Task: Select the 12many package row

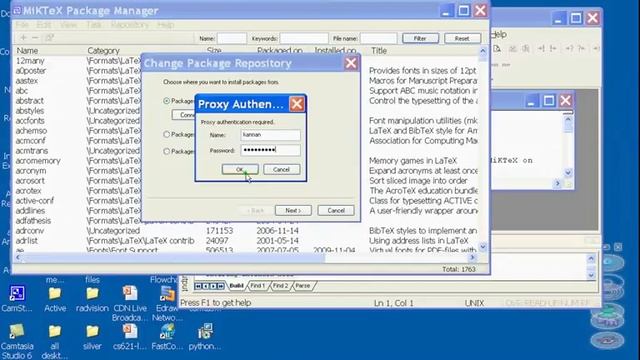Action: coord(30,61)
